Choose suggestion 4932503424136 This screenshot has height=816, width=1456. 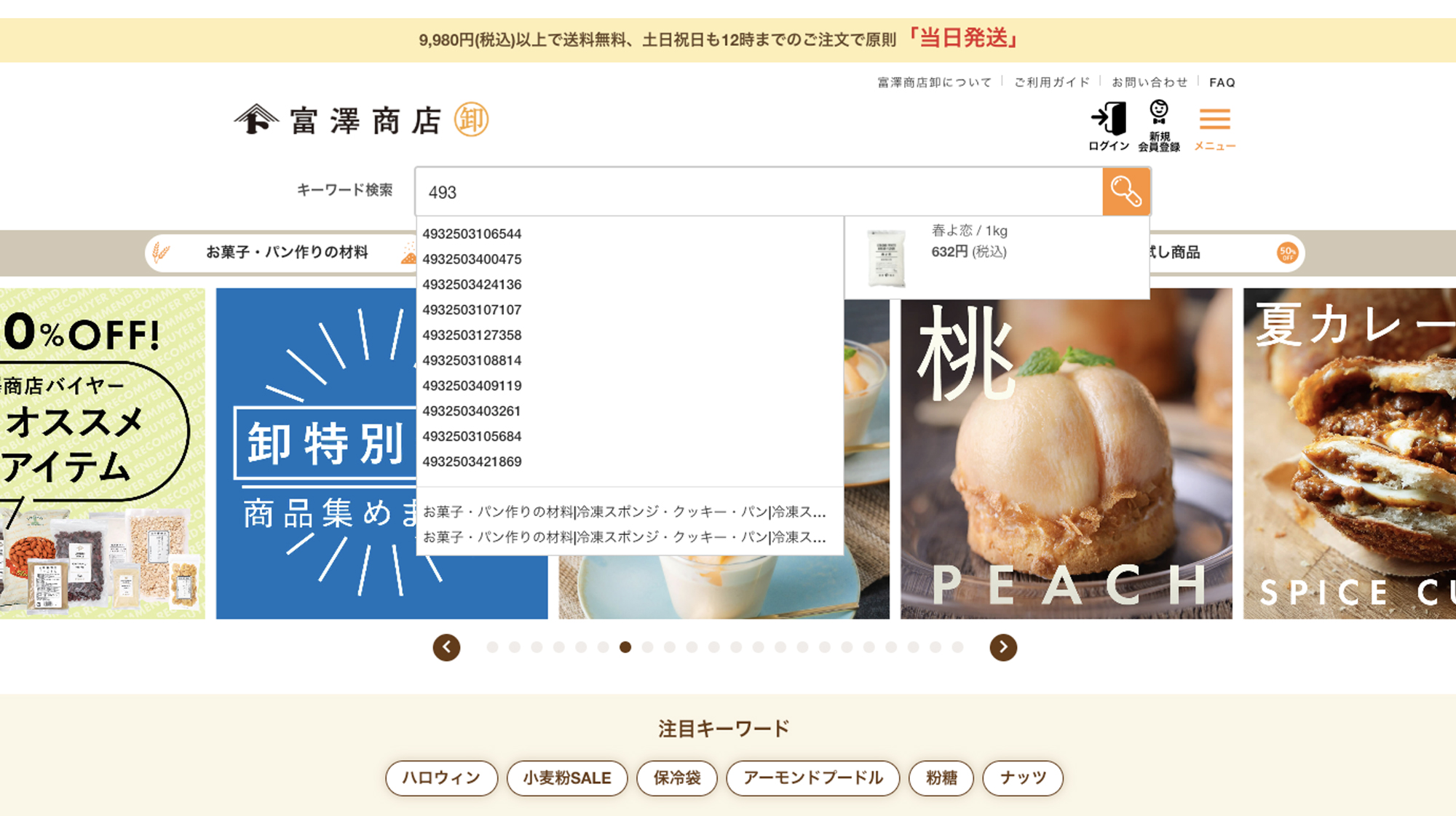click(x=472, y=285)
